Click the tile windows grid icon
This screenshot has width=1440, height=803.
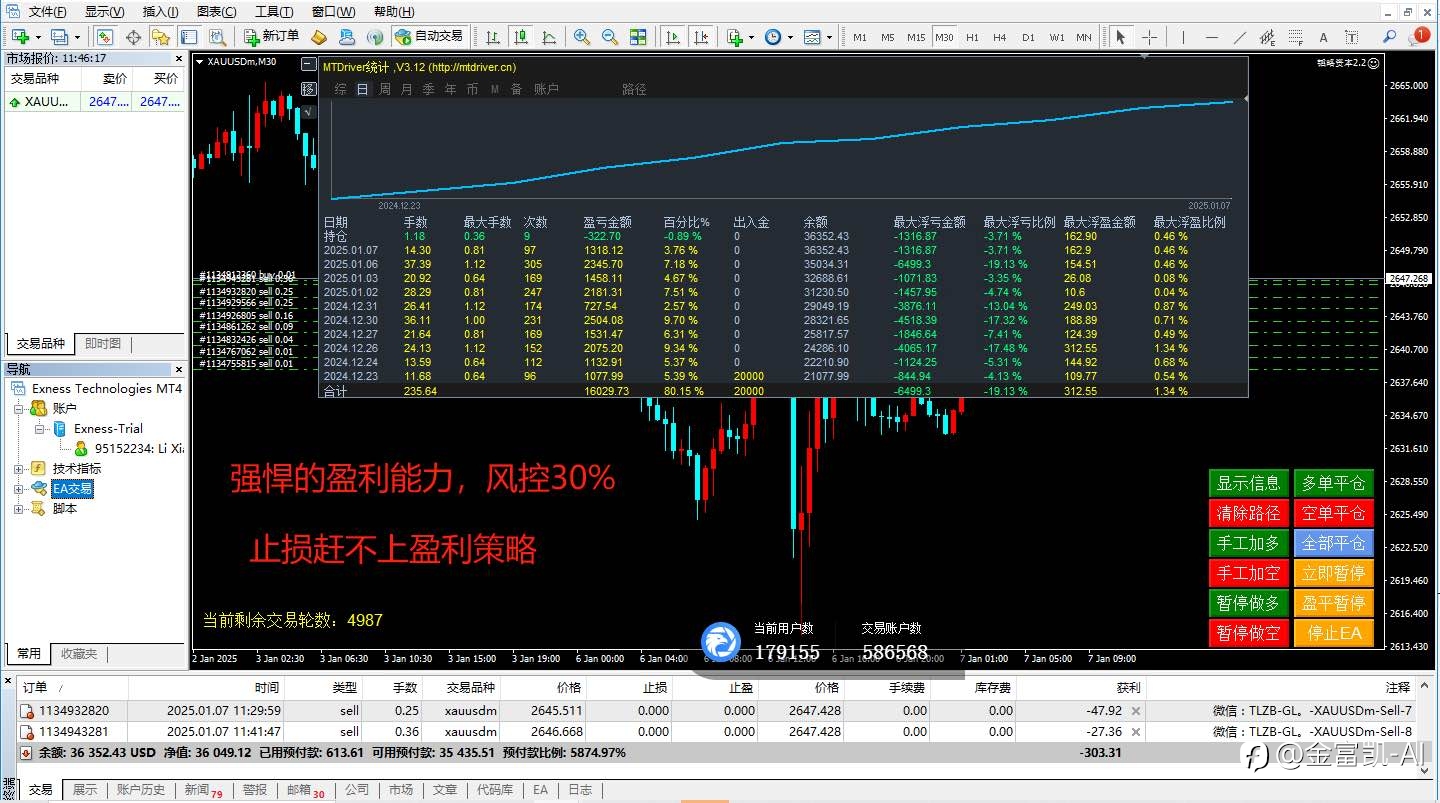click(639, 37)
